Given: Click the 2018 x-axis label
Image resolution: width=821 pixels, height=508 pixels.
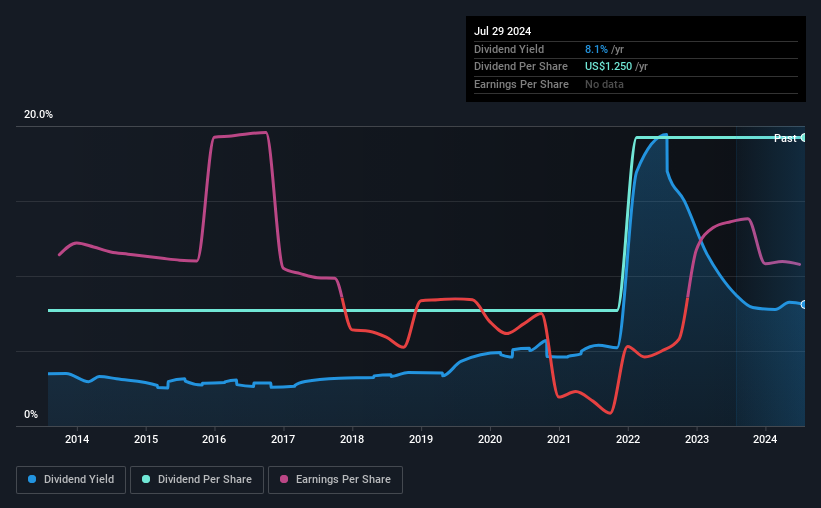Looking at the screenshot, I should pyautogui.click(x=352, y=439).
